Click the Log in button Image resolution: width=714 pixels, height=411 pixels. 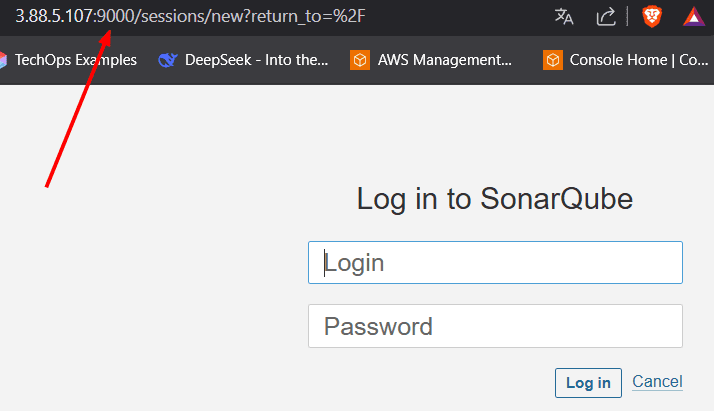click(x=588, y=383)
